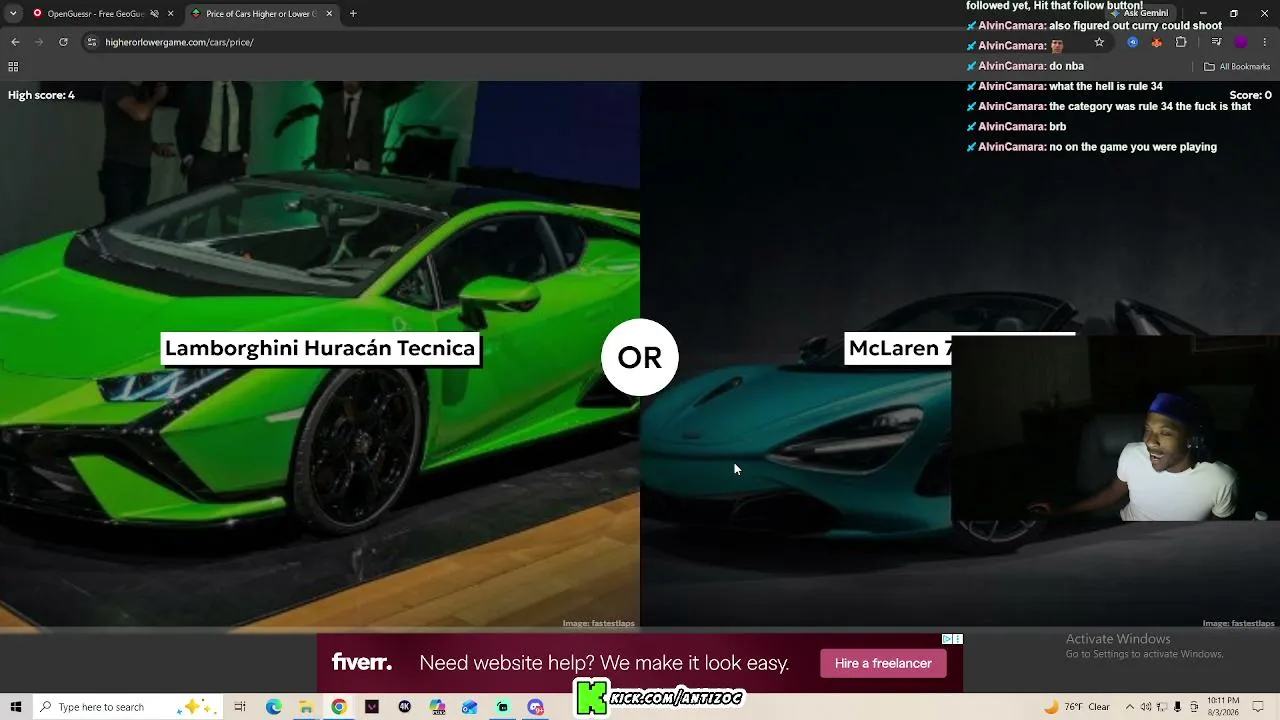The height and width of the screenshot is (720, 1280).
Task: Open the Chrome extensions puzzle icon
Action: pos(1181,42)
